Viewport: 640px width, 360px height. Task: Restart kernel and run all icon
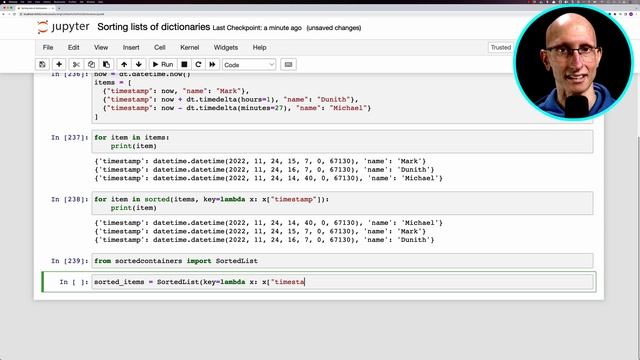coord(212,64)
